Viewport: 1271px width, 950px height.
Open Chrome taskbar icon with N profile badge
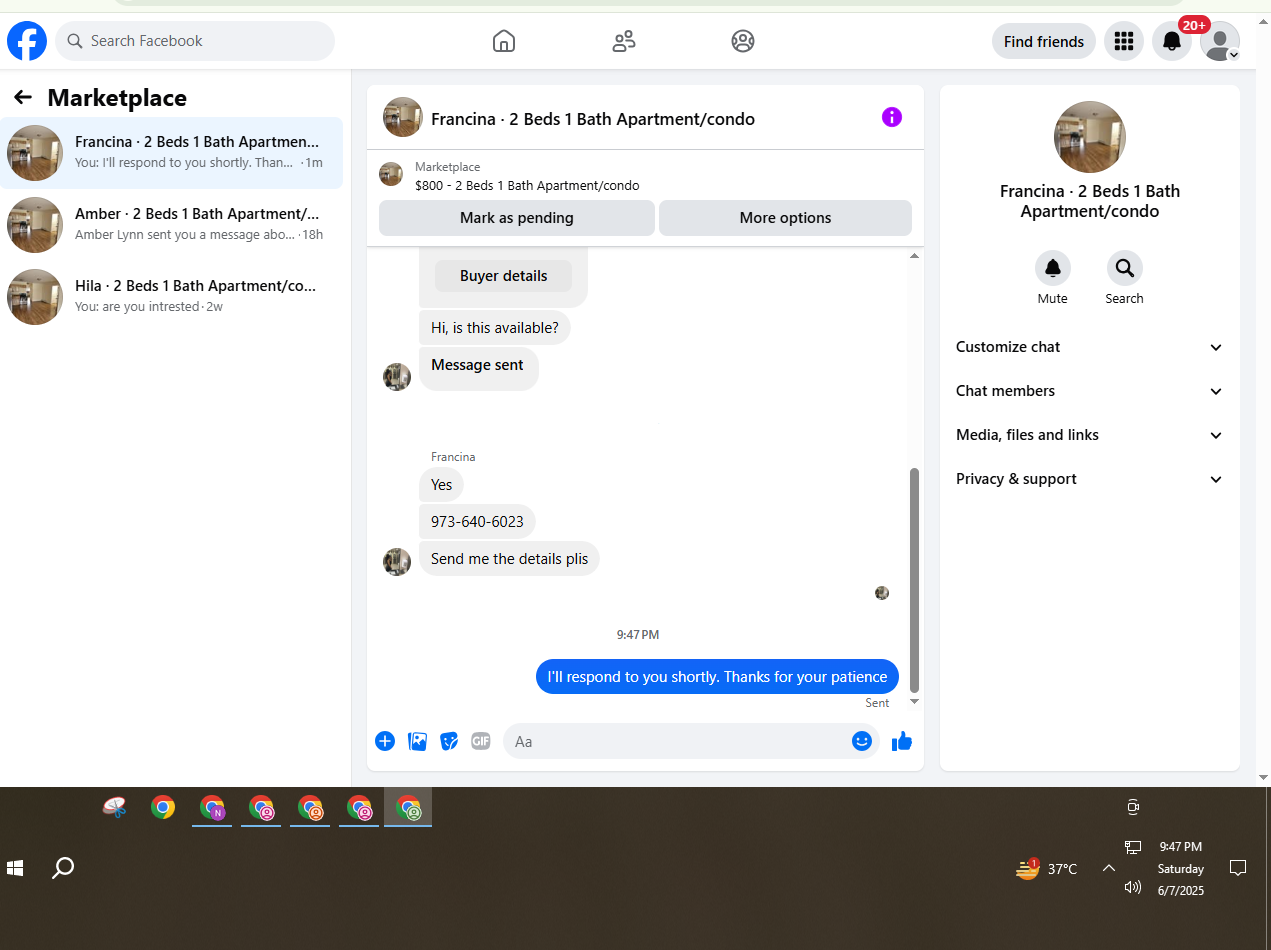click(212, 808)
